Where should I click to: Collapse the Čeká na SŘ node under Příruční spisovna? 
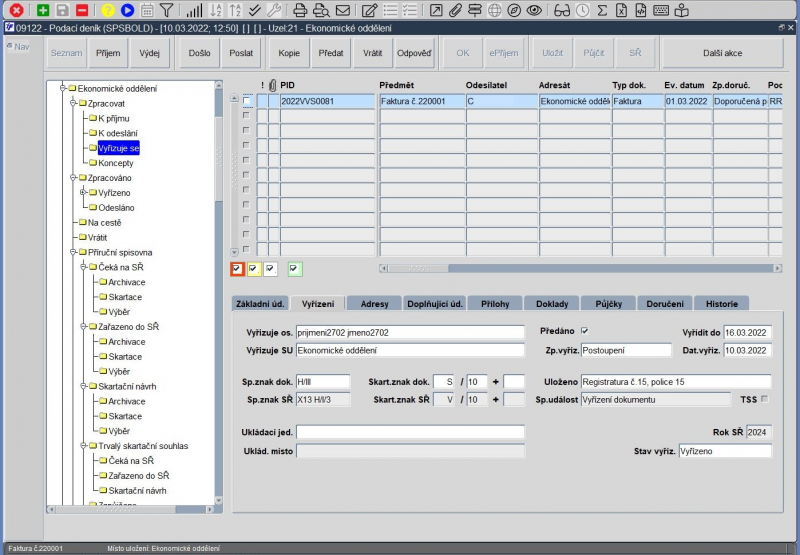[83, 267]
